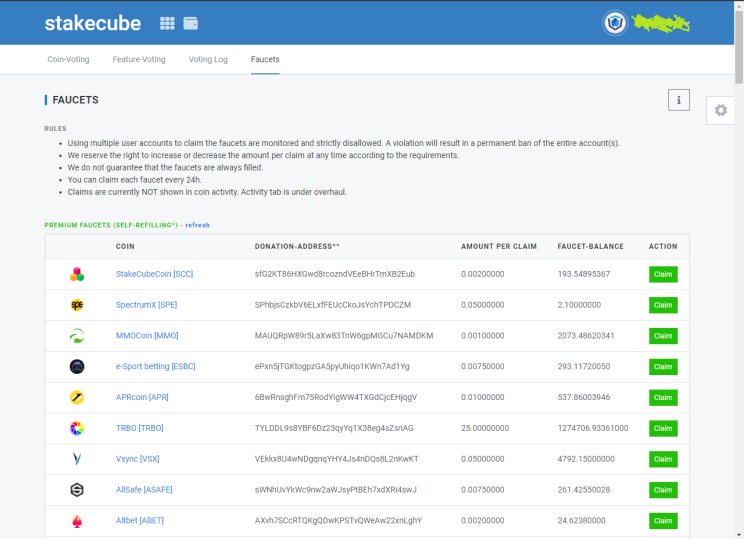The image size is (744, 539).
Task: Claim the Vsync faucet
Action: coord(663,459)
